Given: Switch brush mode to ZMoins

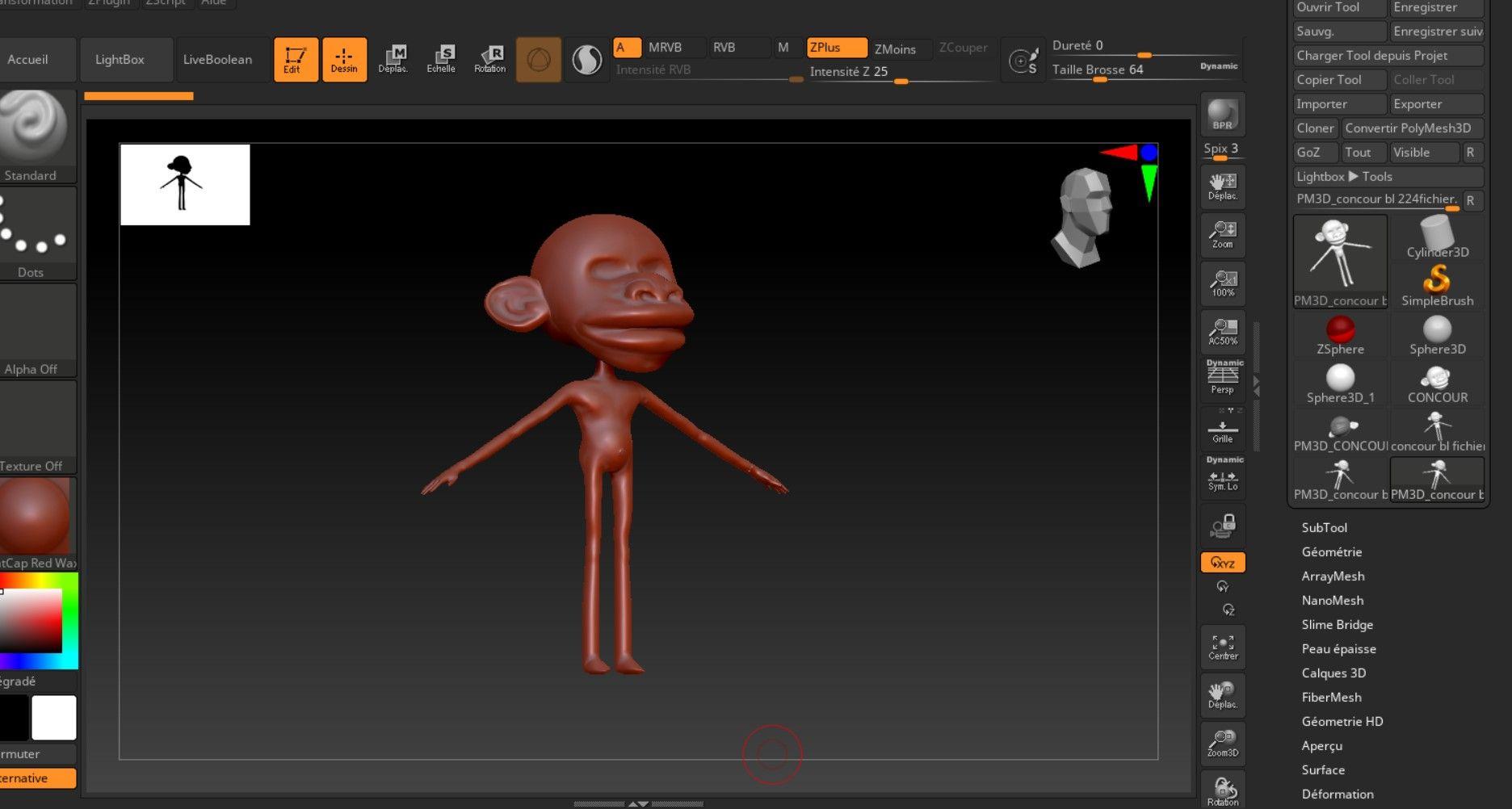Looking at the screenshot, I should 895,48.
